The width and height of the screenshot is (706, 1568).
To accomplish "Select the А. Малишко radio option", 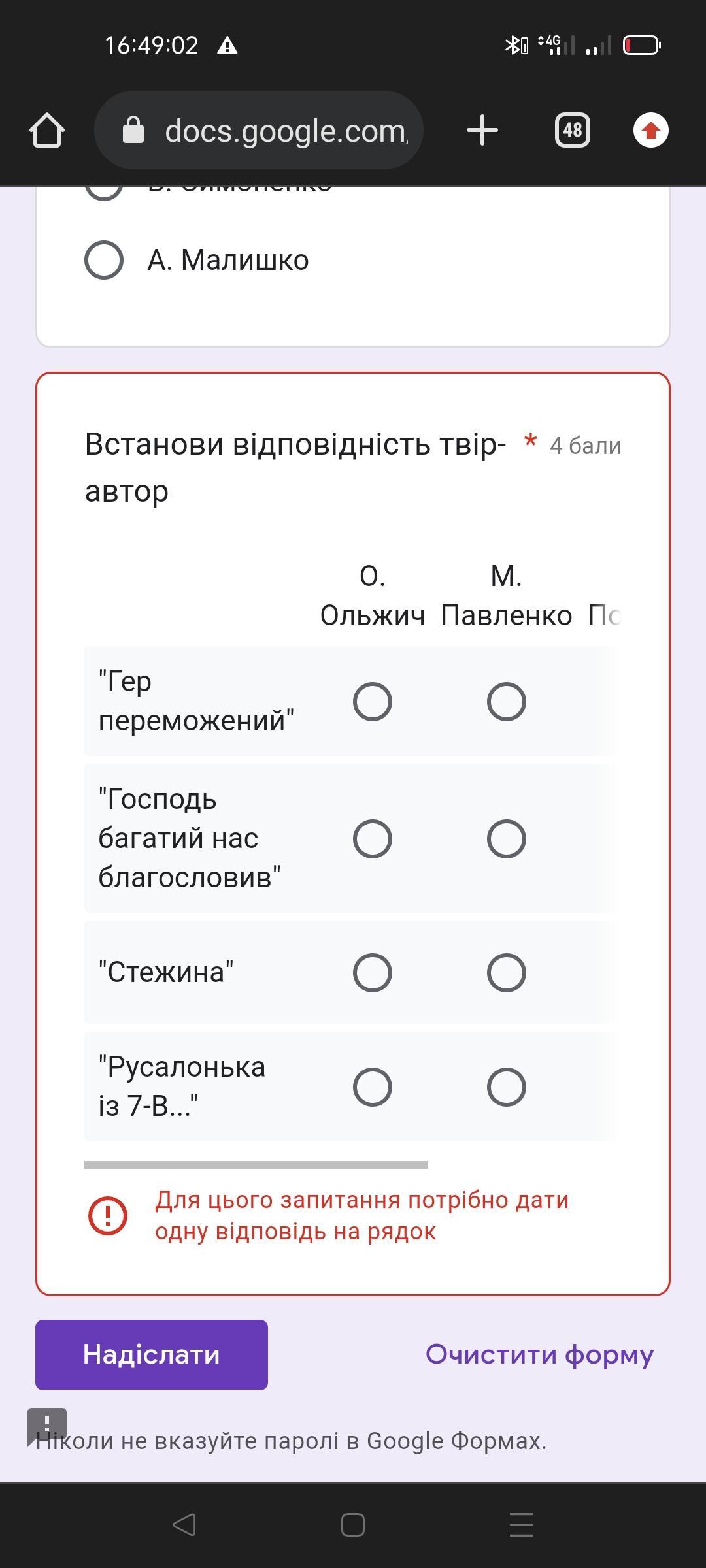I will (104, 260).
